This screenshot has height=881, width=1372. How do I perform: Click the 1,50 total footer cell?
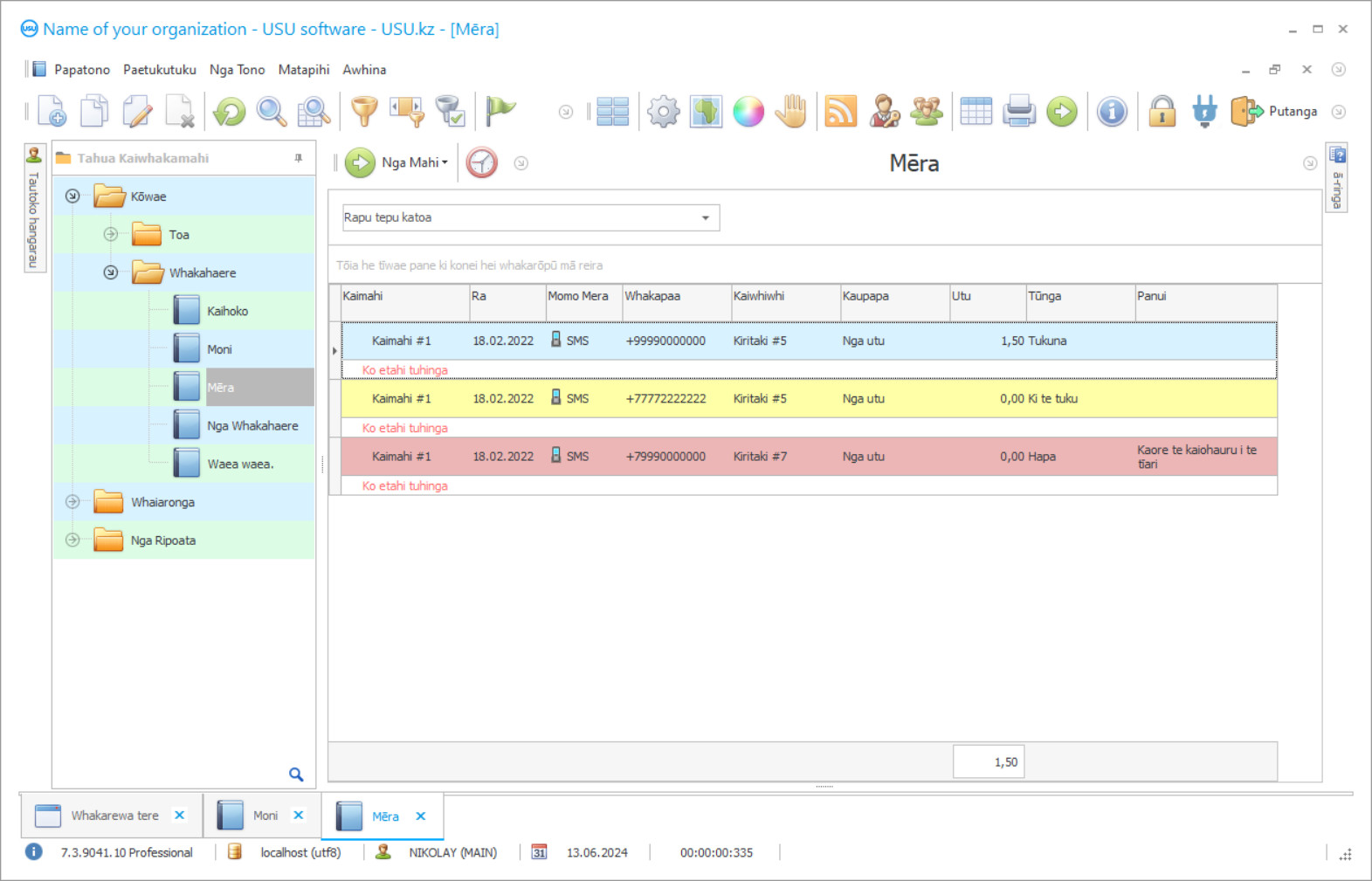click(989, 762)
